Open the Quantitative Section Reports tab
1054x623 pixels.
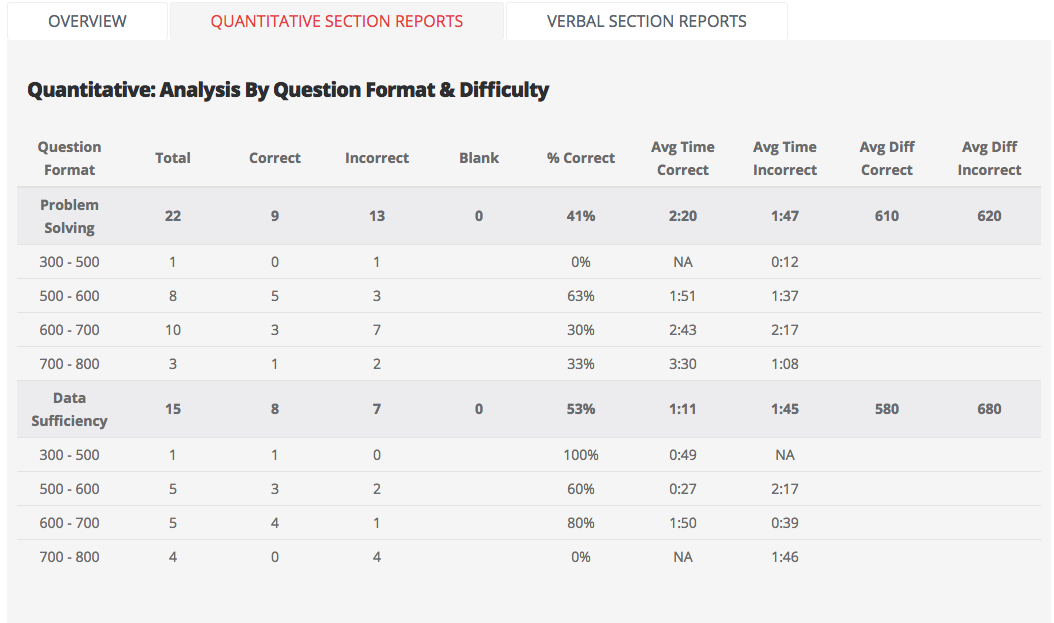[337, 21]
